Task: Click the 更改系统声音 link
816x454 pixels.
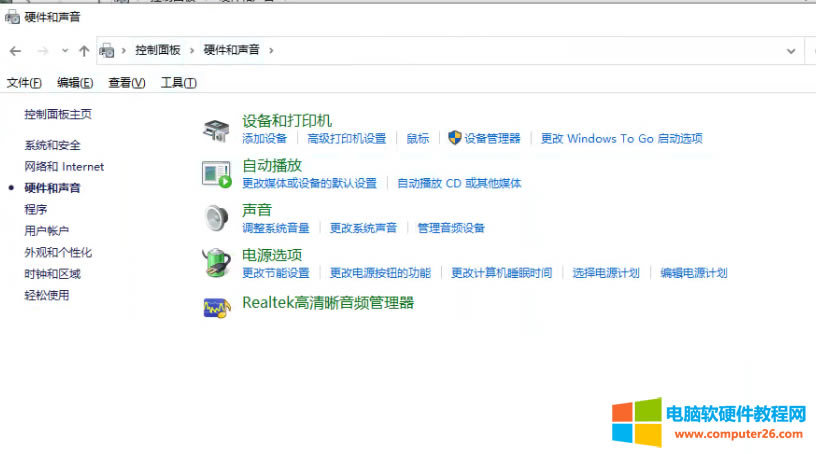Action: 363,228
